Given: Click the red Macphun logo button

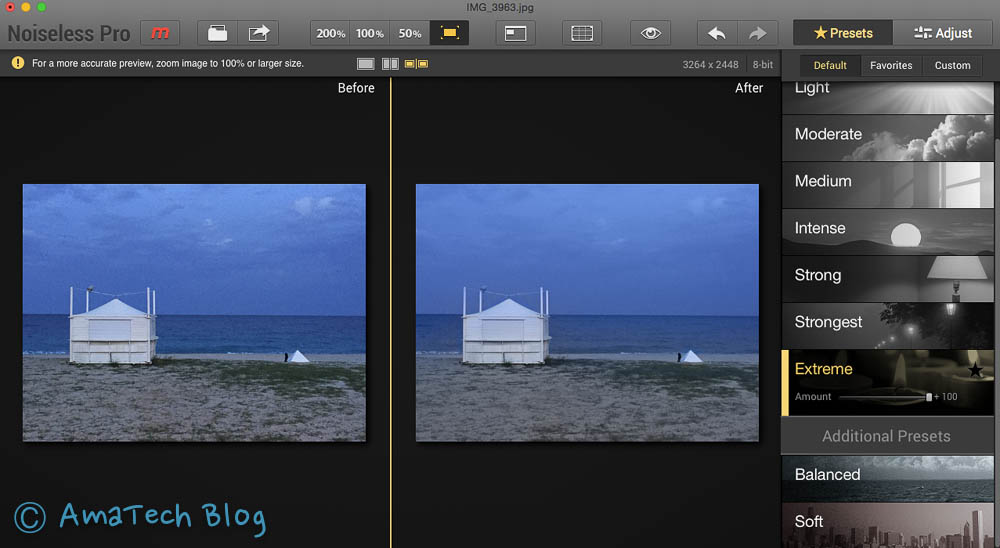Looking at the screenshot, I should (159, 33).
